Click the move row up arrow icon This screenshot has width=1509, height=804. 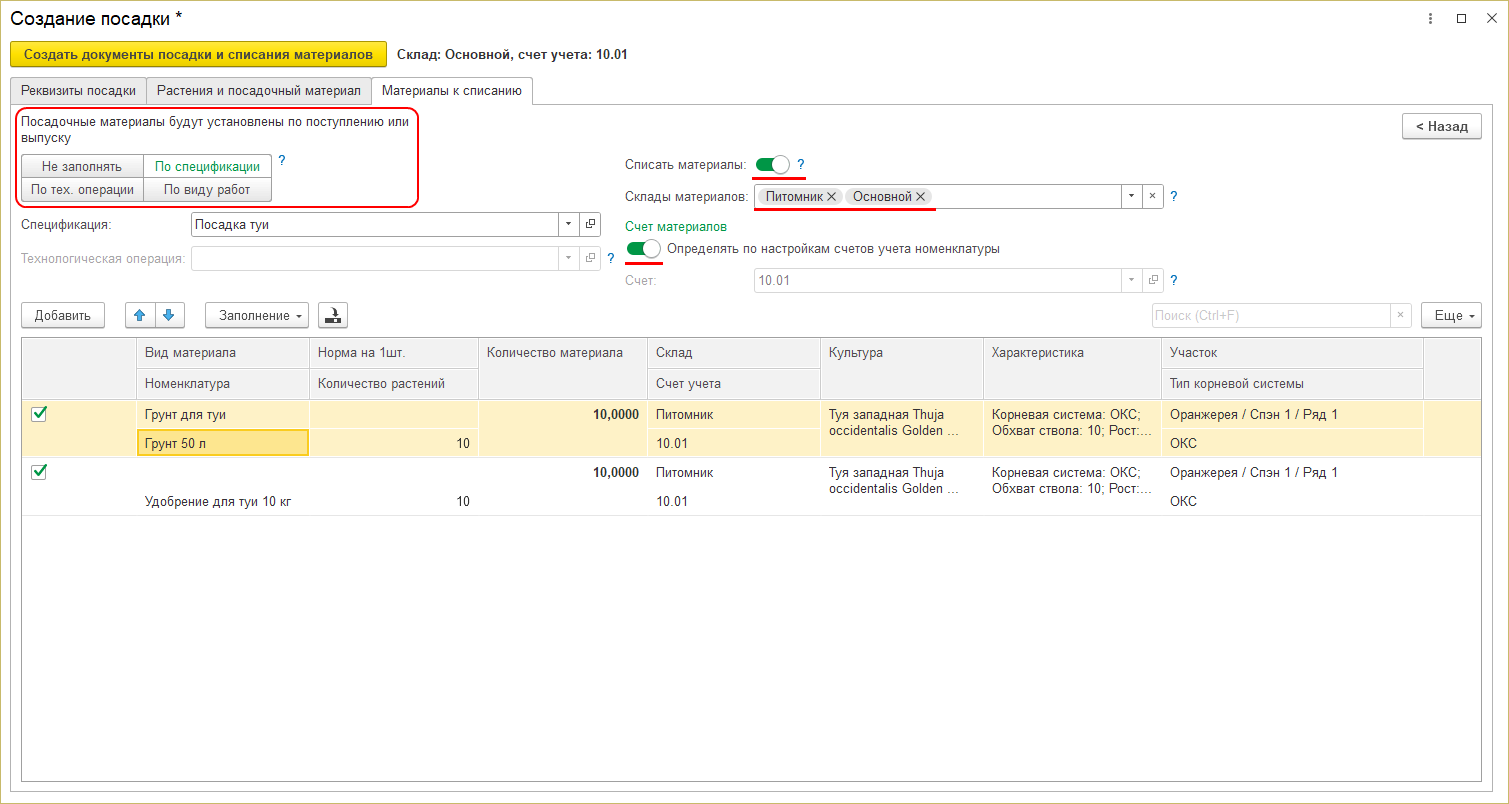click(x=140, y=315)
